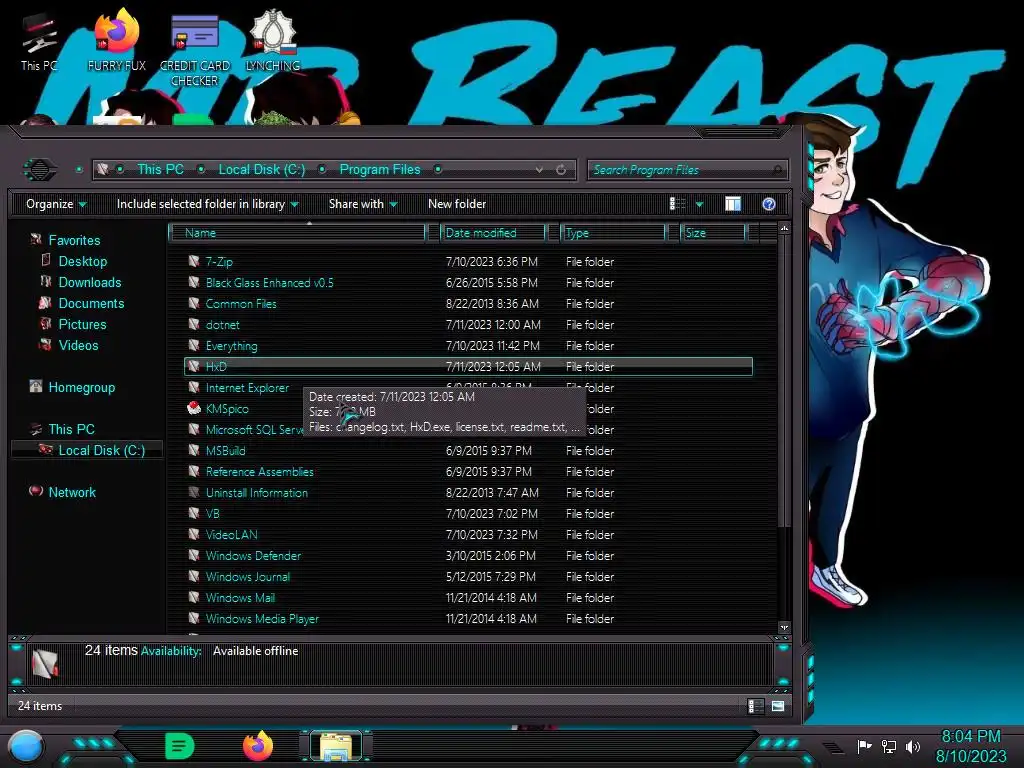Select the Uninstall Information folder
The width and height of the screenshot is (1024, 768).
pos(257,492)
